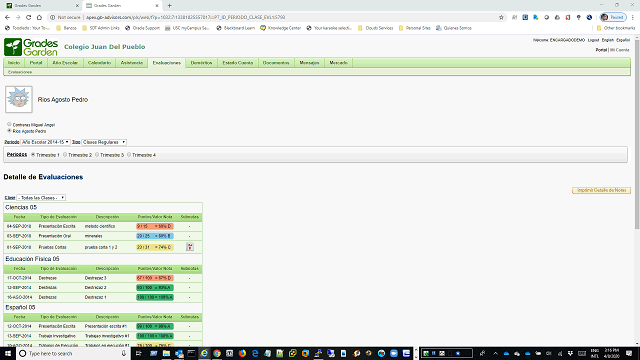Open Chrome from Windows taskbar

click(x=217, y=353)
